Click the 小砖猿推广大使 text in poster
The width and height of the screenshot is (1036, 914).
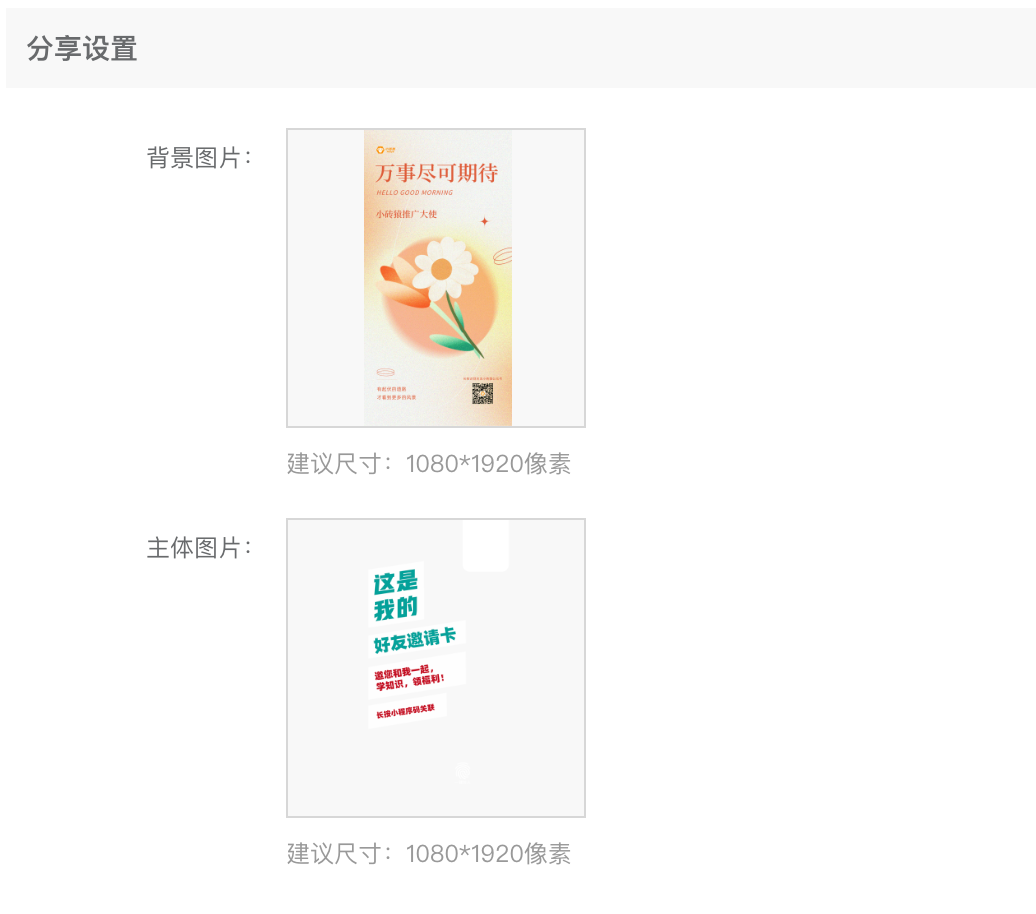(407, 214)
